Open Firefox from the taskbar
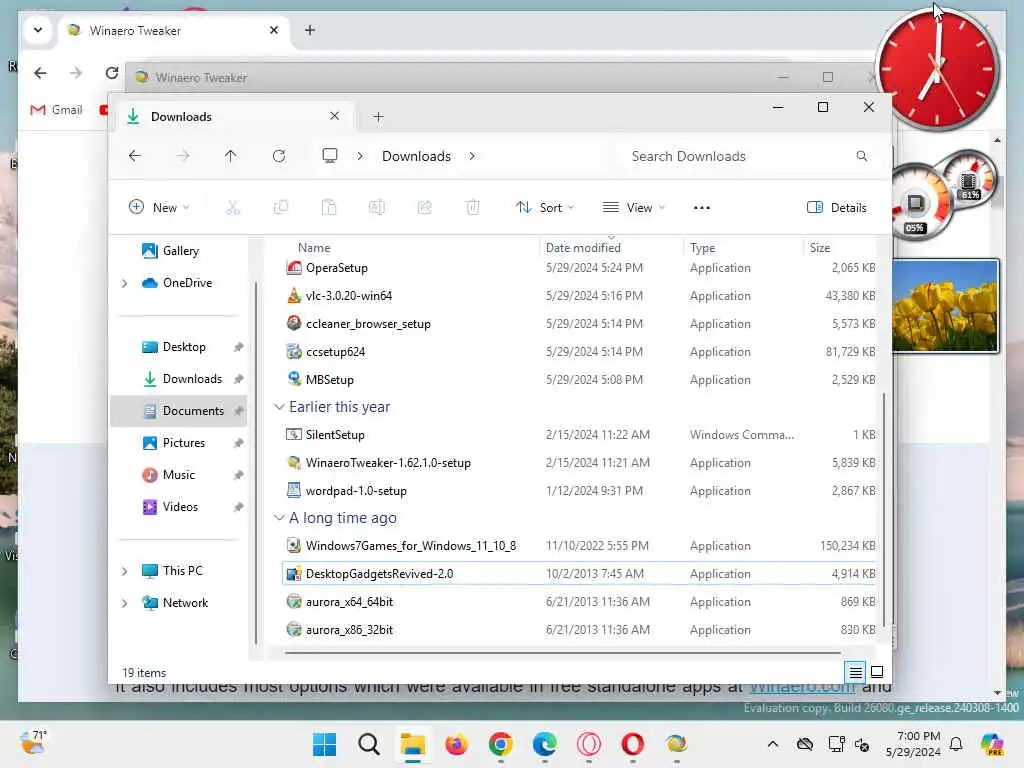Image resolution: width=1024 pixels, height=768 pixels. tap(456, 744)
